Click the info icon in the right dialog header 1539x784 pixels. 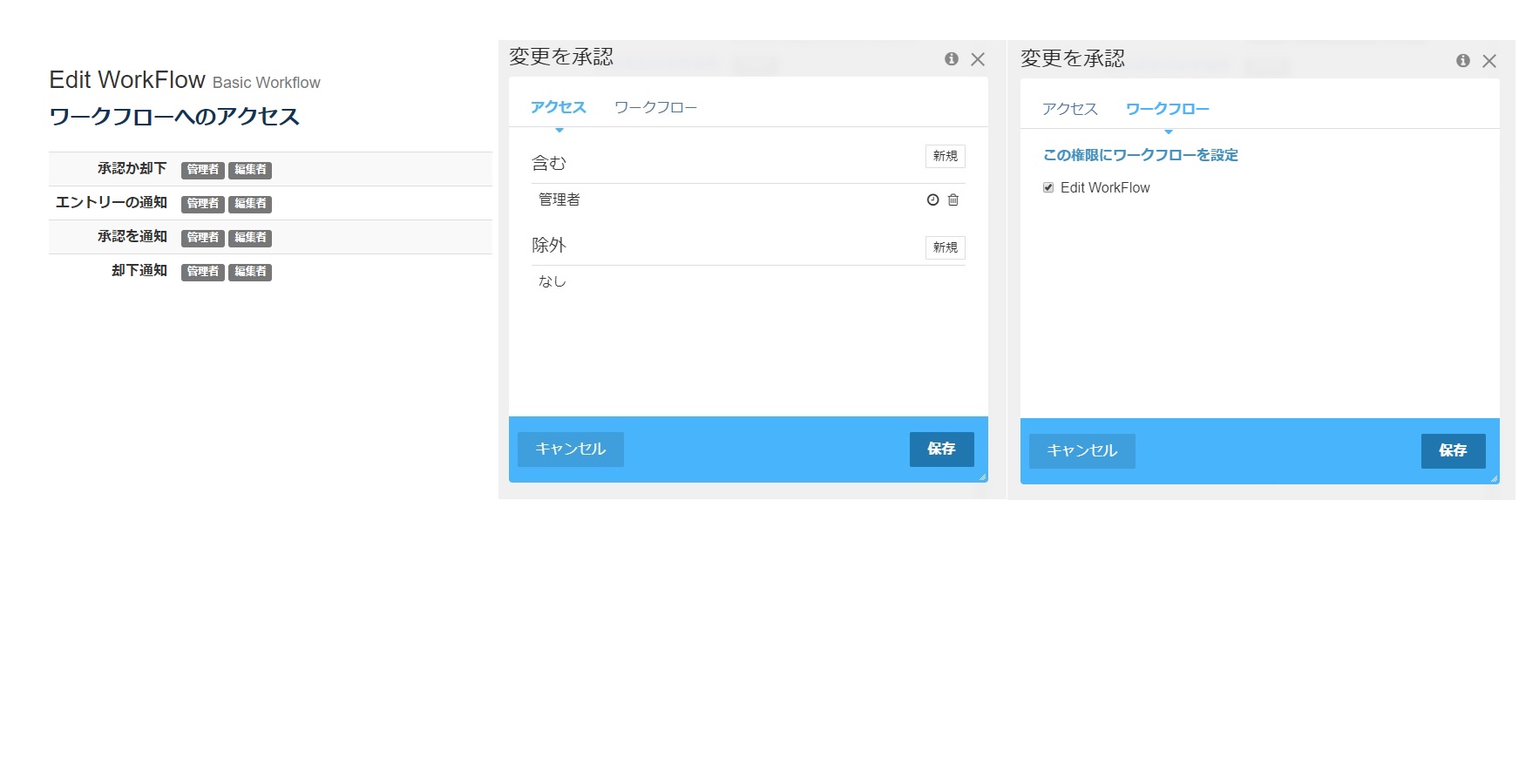(x=1463, y=60)
